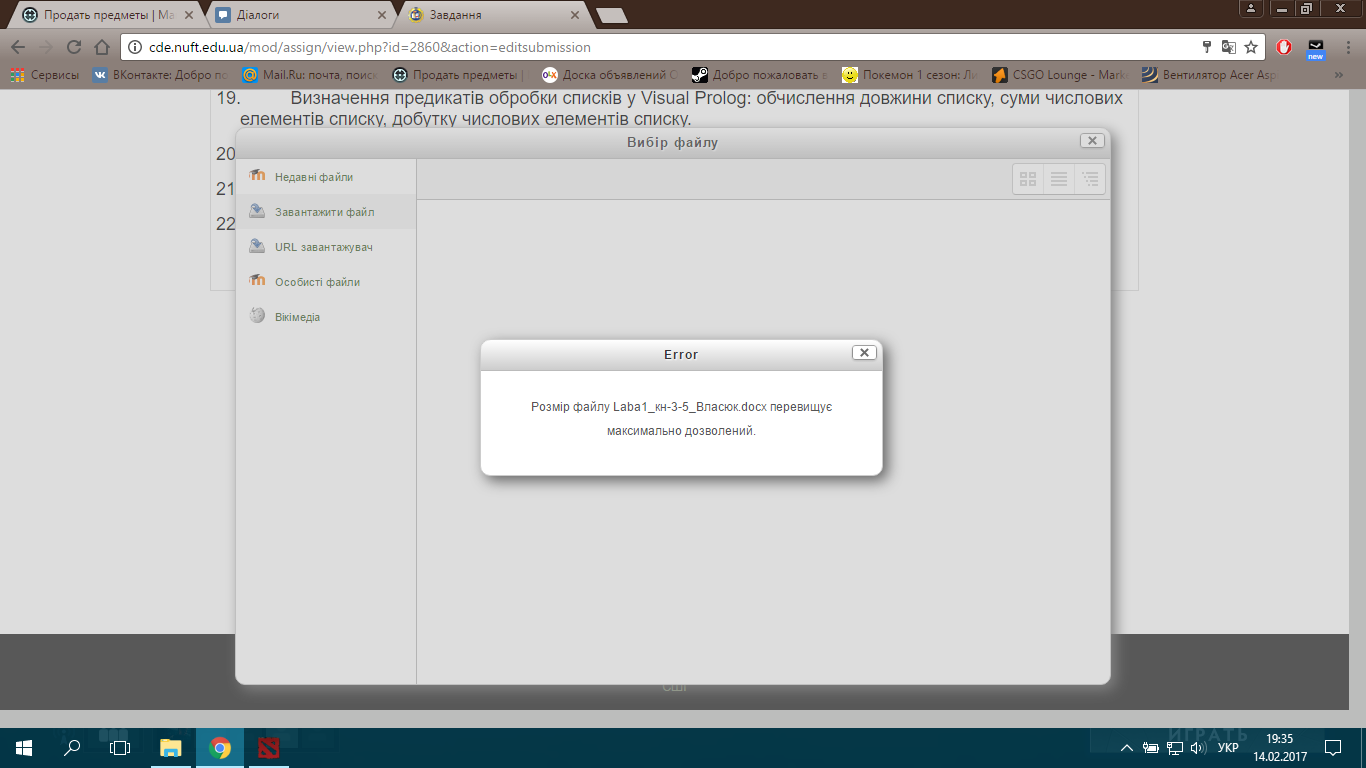This screenshot has width=1366, height=768.
Task: Select Завантажити файл upload option
Action: tap(324, 212)
